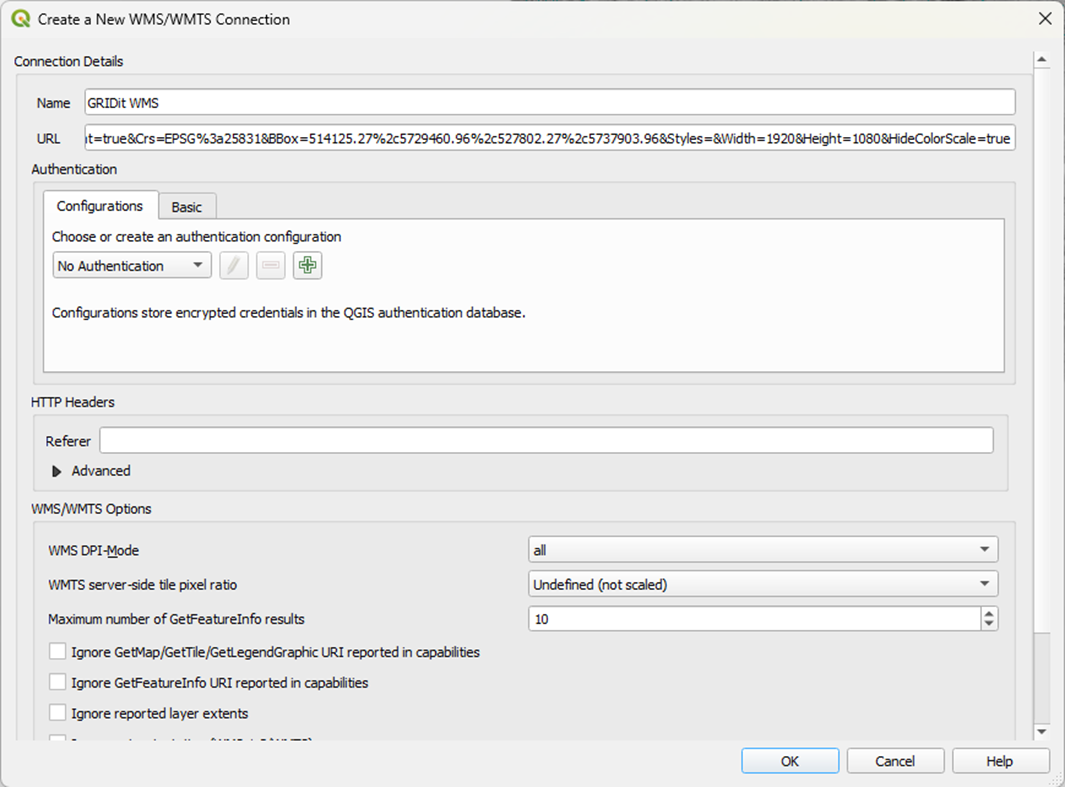
Task: Toggle Ignore reported layer extents checkbox
Action: [x=58, y=713]
